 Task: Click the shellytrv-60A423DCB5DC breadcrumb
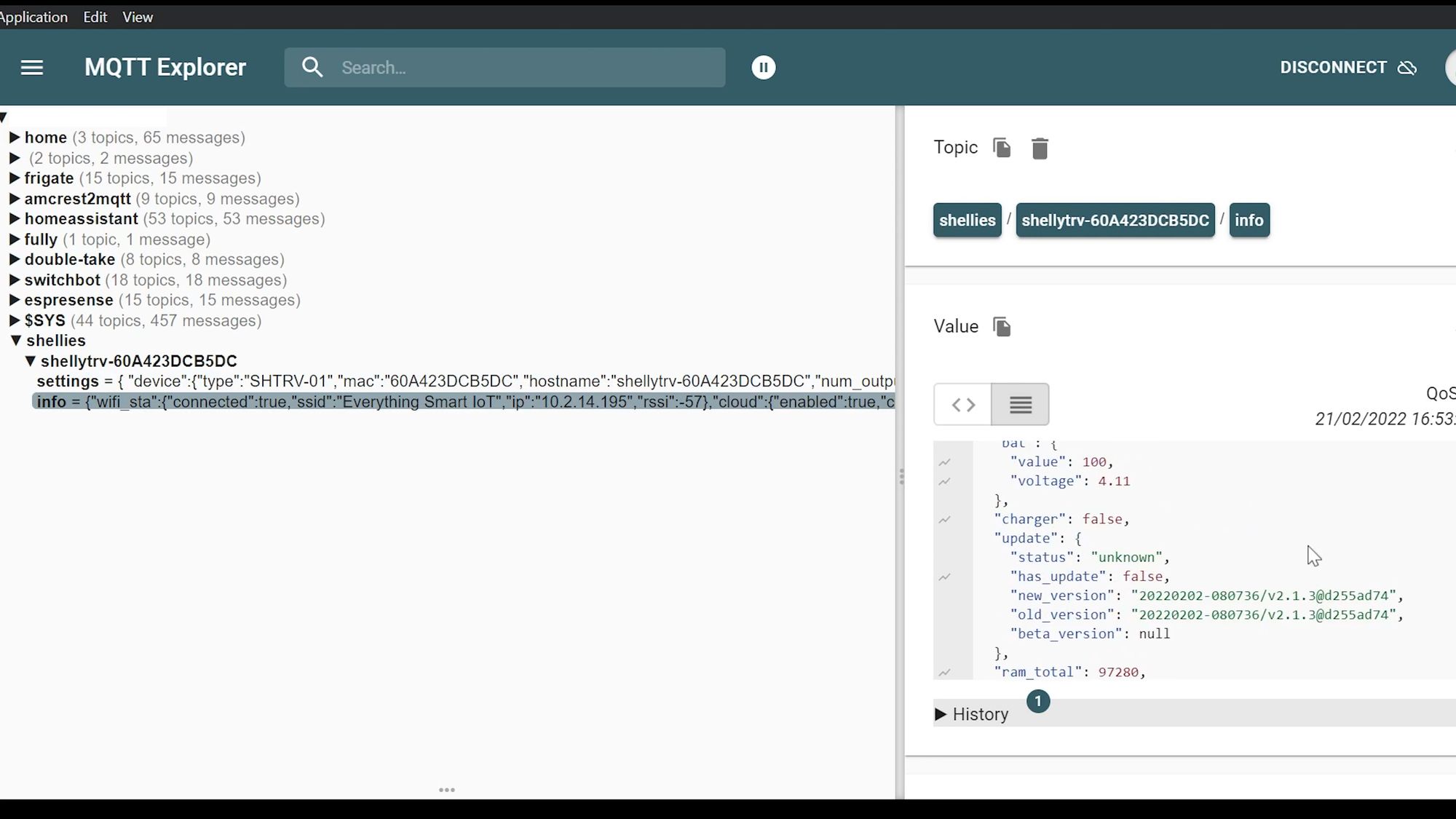(x=1115, y=221)
